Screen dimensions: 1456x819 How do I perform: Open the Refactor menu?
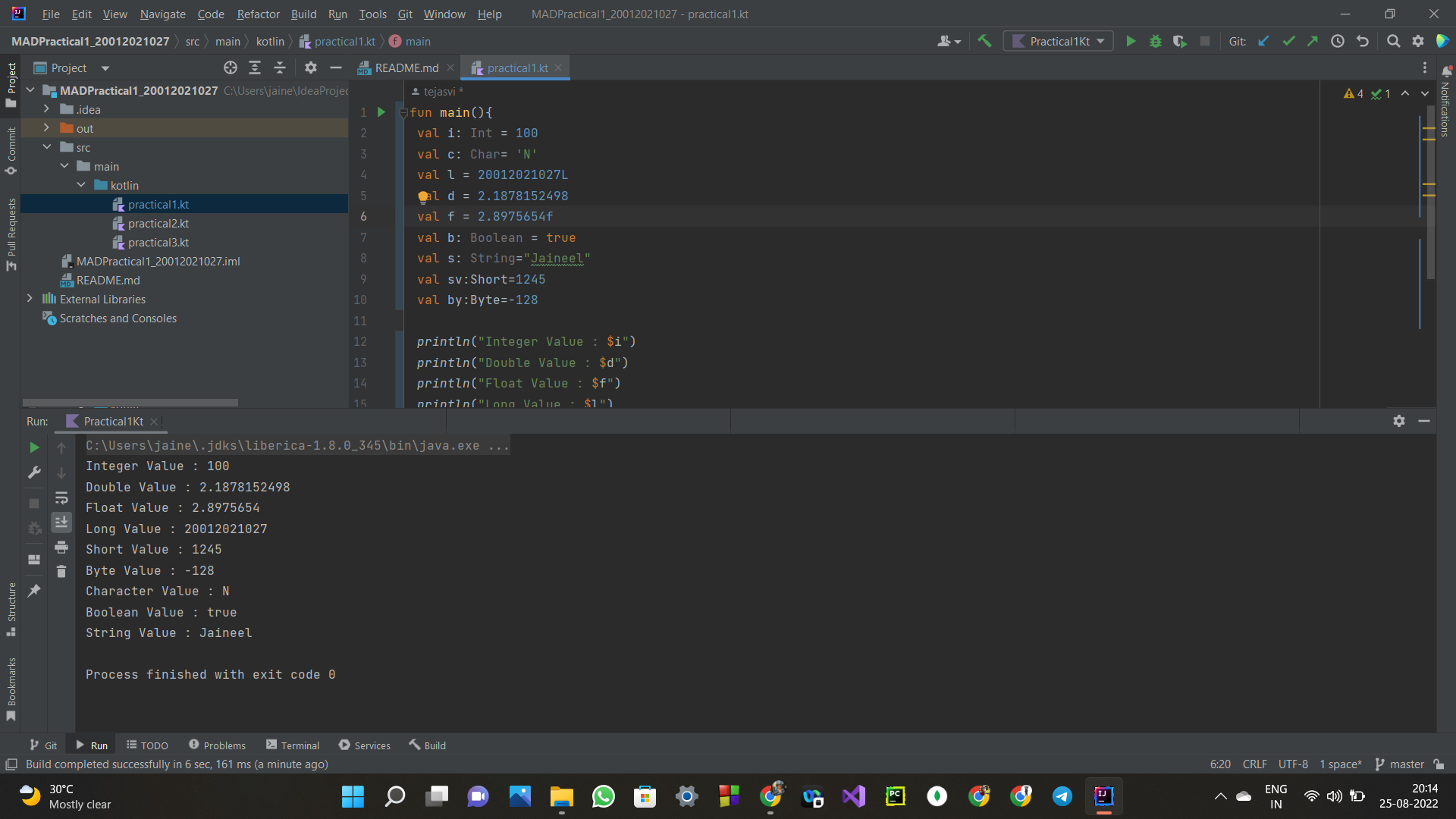pos(258,14)
